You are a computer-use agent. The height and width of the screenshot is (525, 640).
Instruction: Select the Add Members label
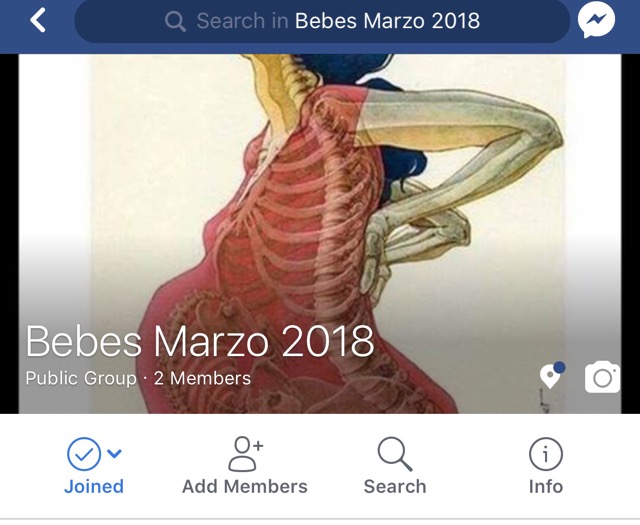point(245,487)
